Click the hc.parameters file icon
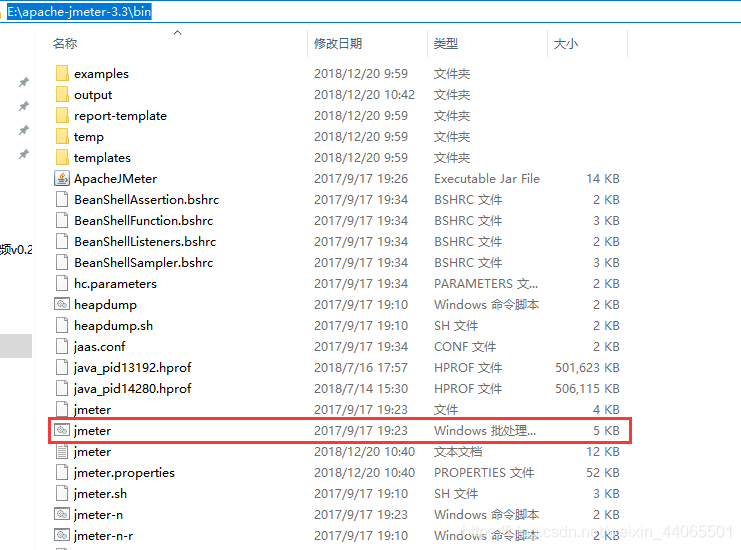The image size is (741, 550). pyautogui.click(x=62, y=284)
